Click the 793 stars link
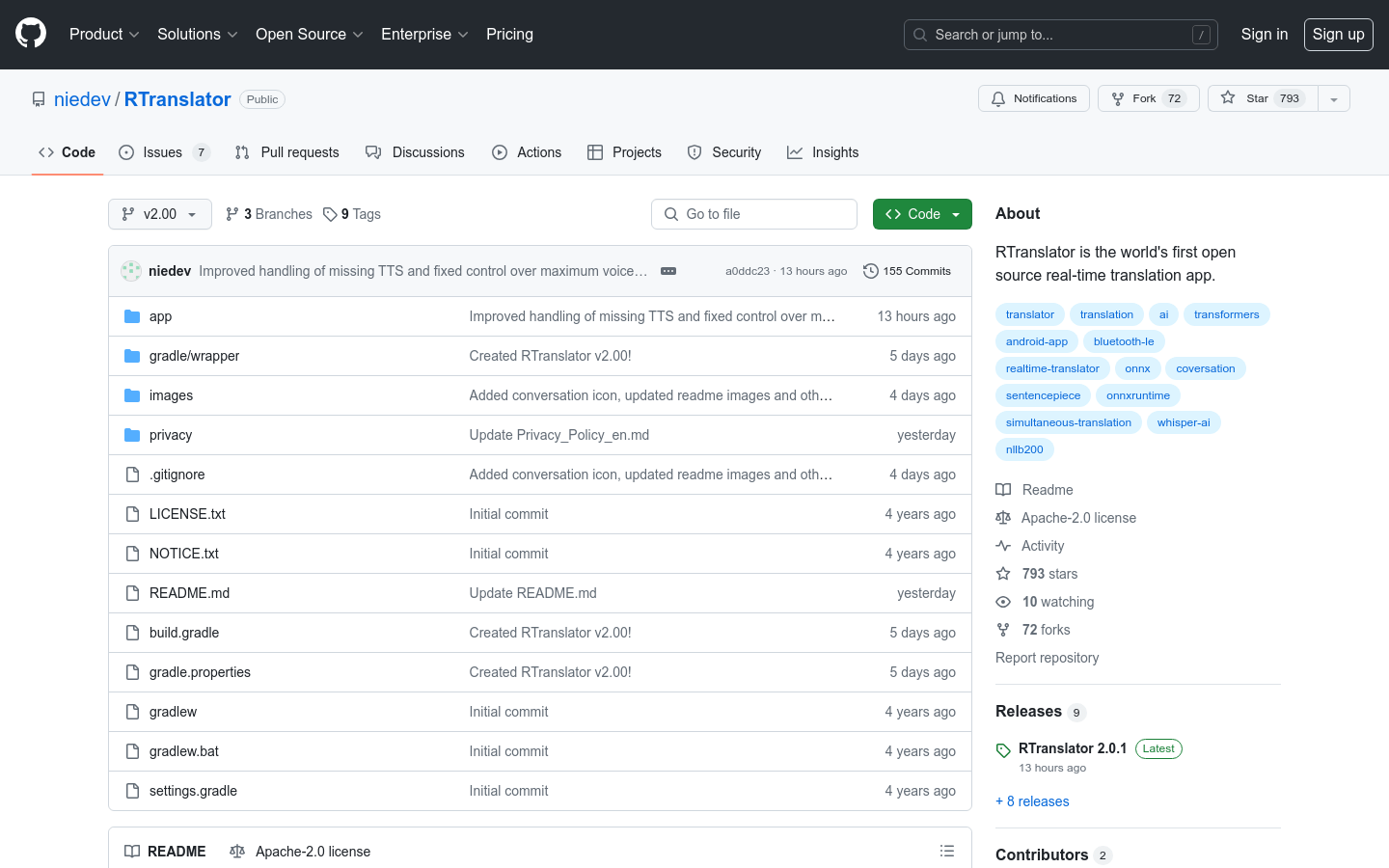Screen dimensions: 1389x868 (x=1049, y=574)
